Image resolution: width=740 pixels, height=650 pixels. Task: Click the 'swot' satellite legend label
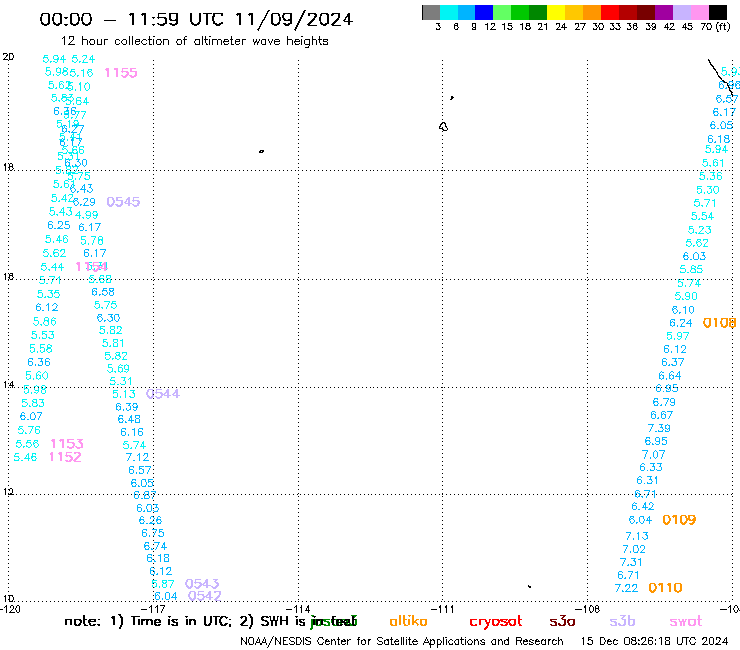pos(686,621)
